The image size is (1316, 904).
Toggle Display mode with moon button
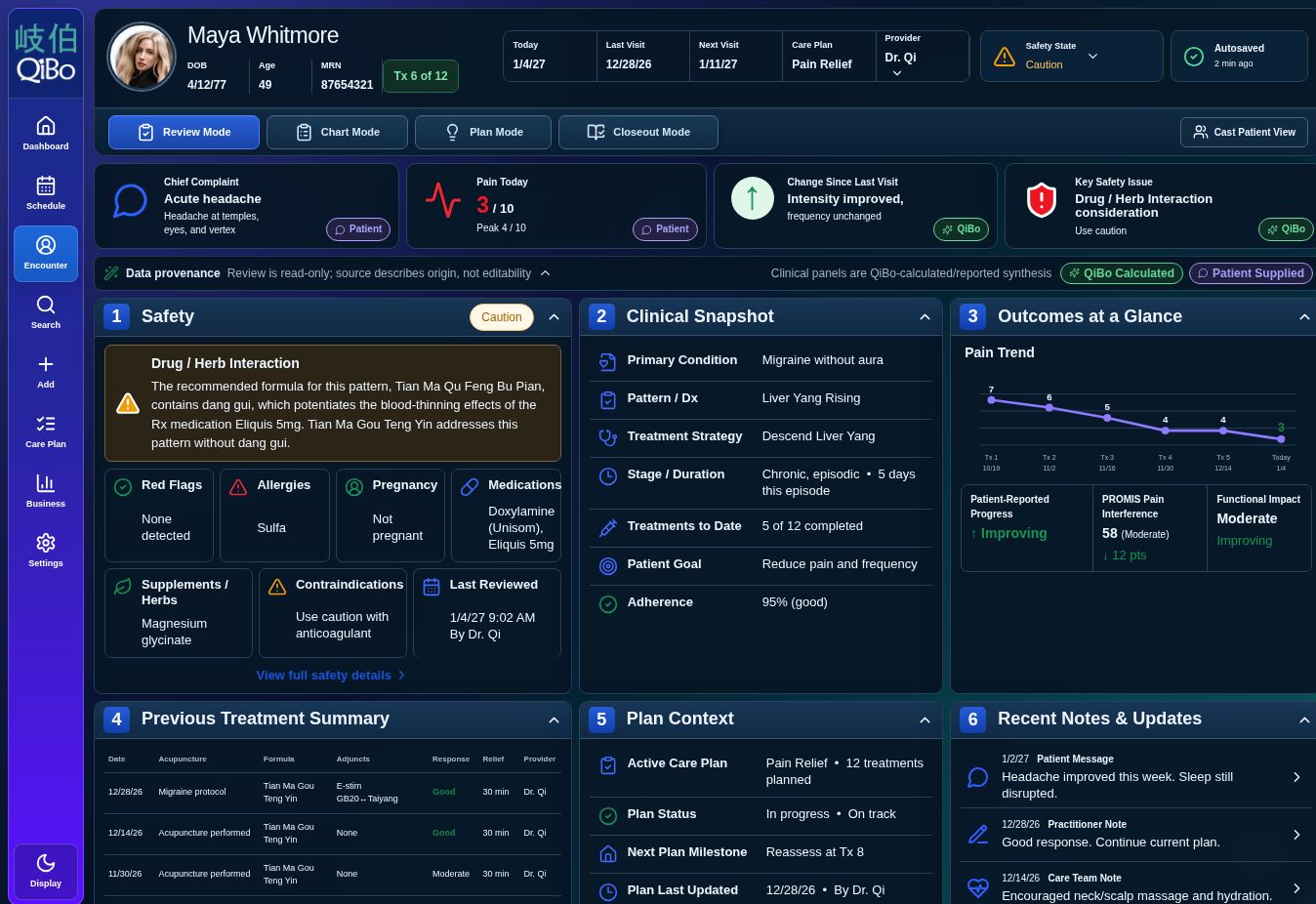pos(46,872)
